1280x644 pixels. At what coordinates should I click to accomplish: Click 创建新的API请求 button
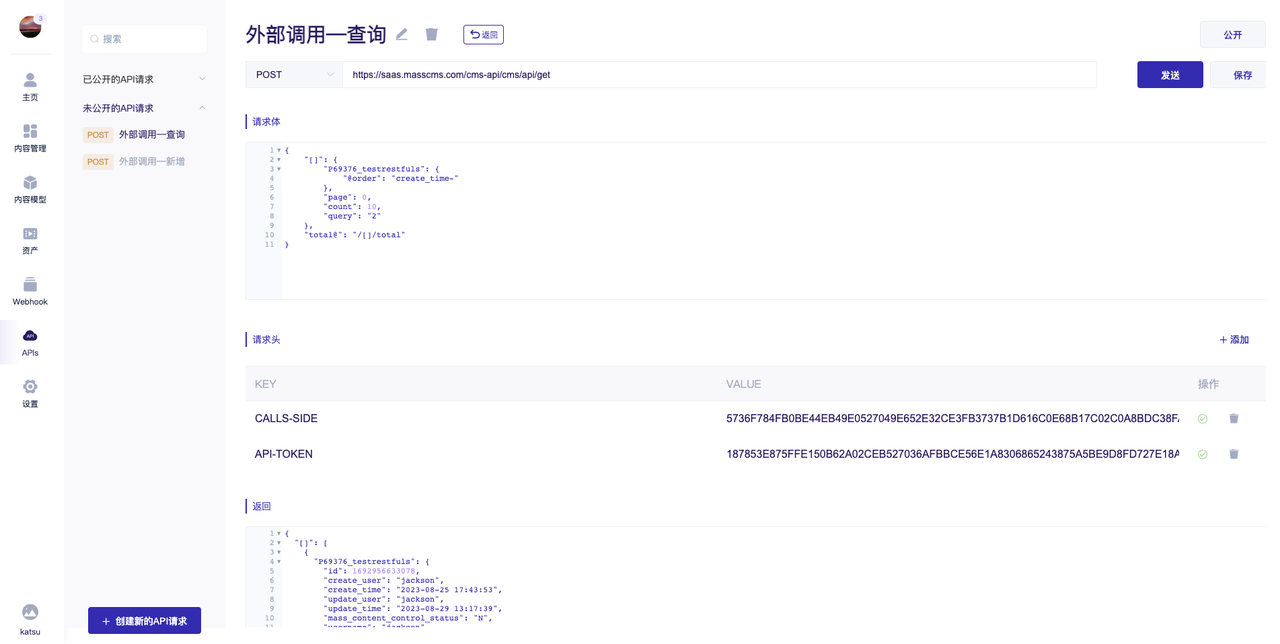pyautogui.click(x=144, y=621)
